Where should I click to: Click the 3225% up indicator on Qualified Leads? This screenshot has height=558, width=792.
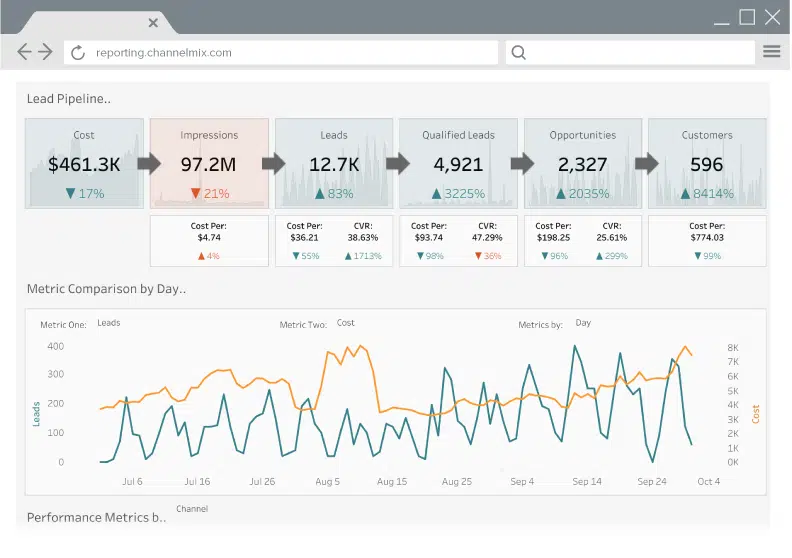pos(459,193)
